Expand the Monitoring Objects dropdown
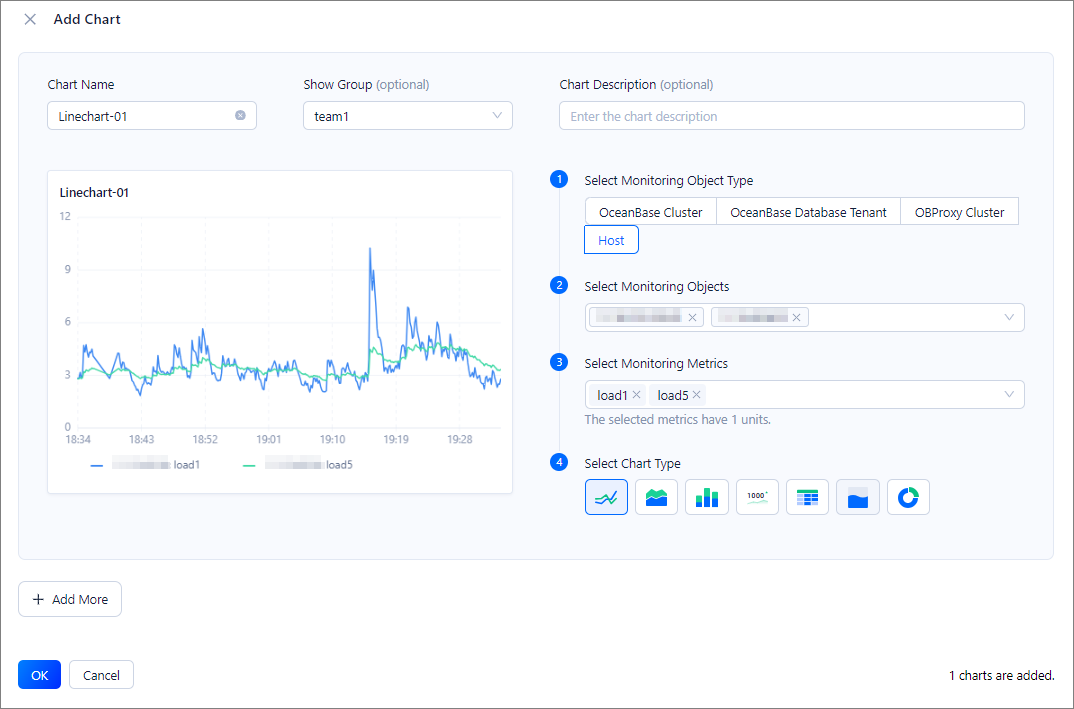 (x=1007, y=318)
